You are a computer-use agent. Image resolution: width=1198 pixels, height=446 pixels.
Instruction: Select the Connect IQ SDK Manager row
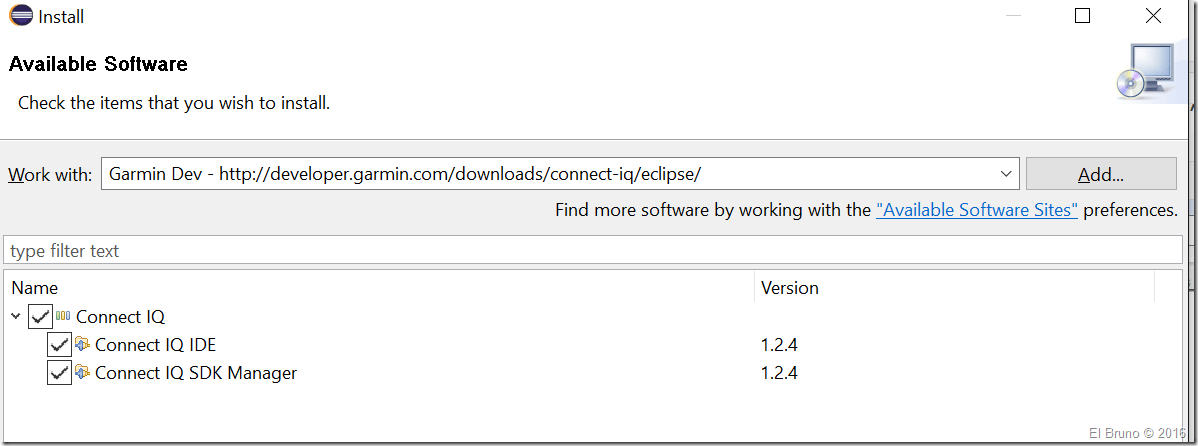[196, 373]
